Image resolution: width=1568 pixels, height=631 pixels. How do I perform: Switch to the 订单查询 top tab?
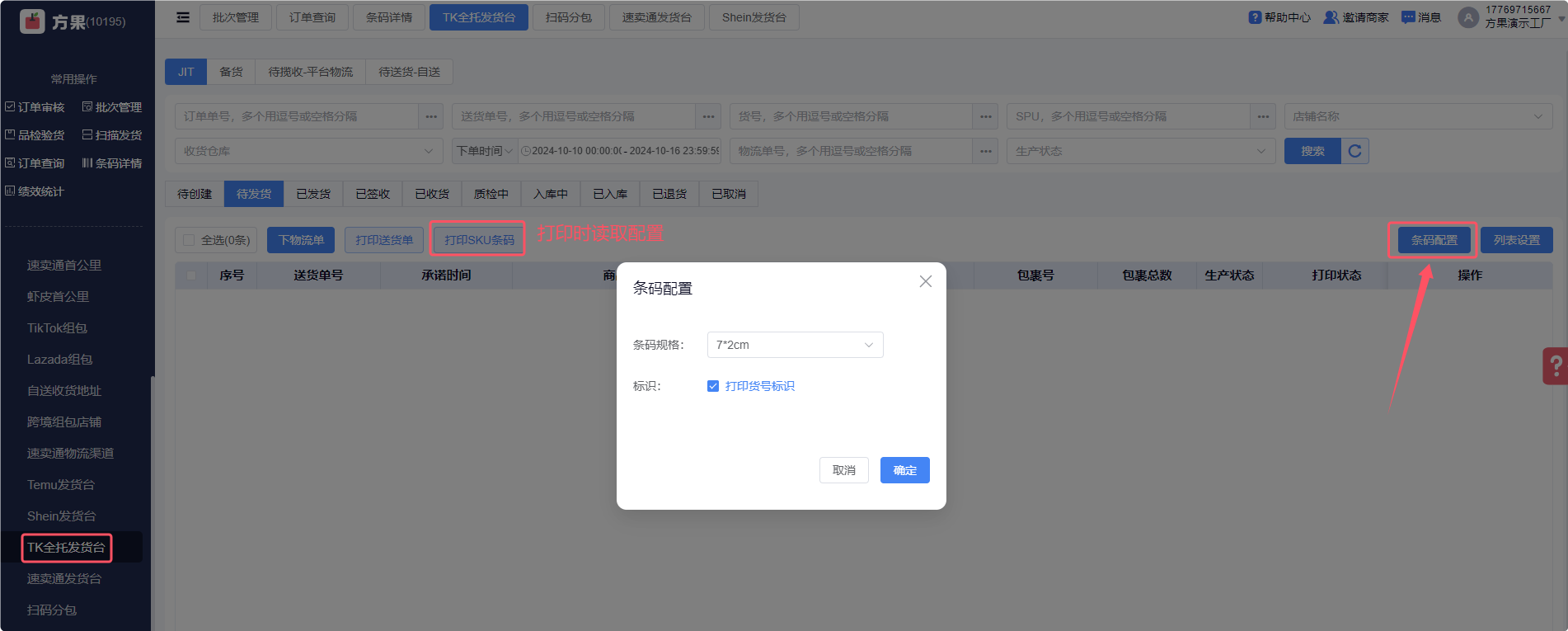(312, 17)
